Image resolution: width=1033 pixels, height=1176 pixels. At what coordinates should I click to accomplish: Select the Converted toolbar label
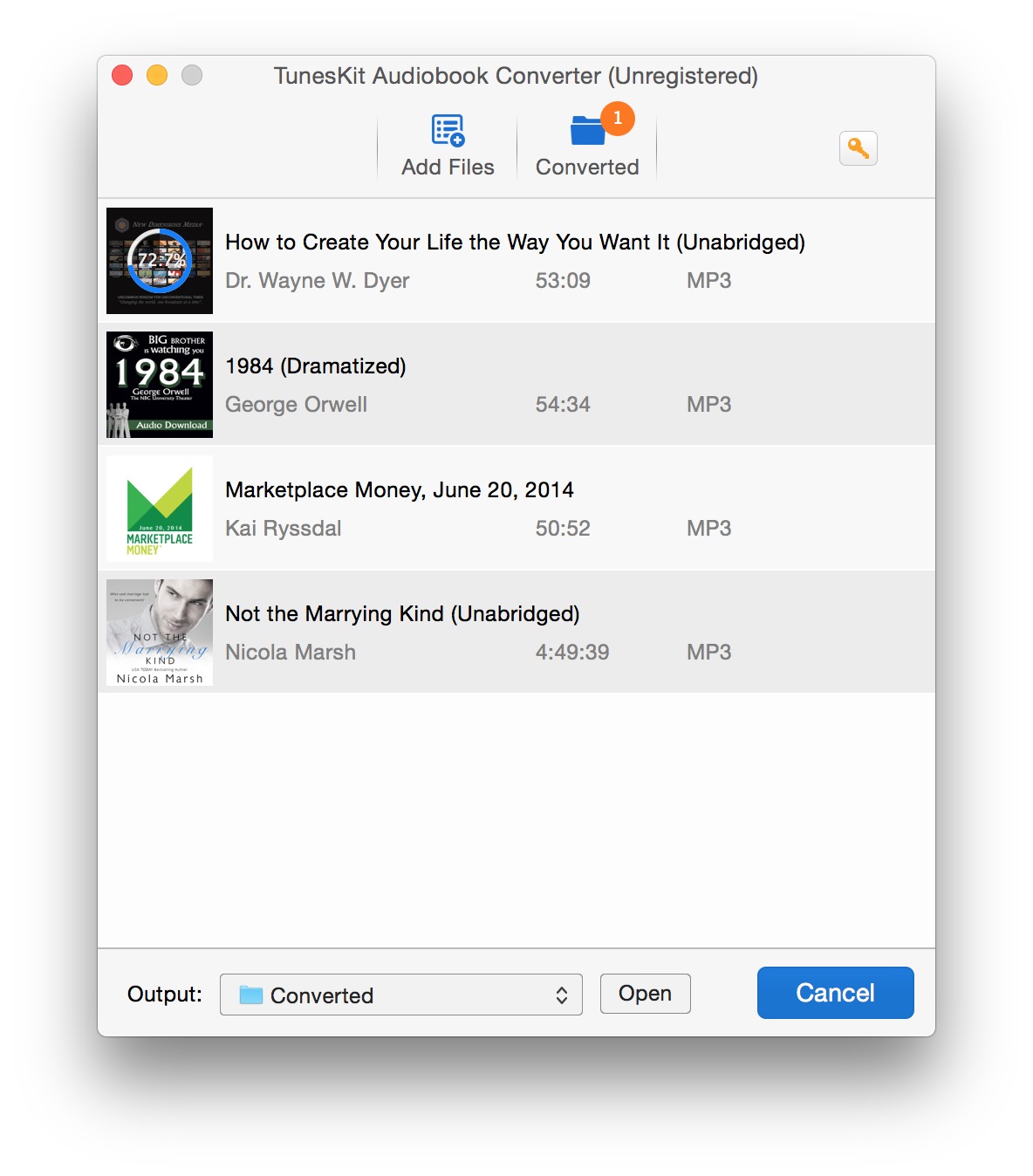coord(587,167)
